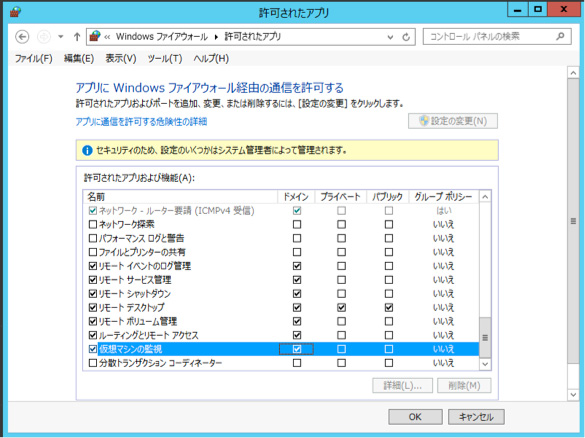Click the キャンセル button
Image resolution: width=585 pixels, height=438 pixels.
[476, 417]
